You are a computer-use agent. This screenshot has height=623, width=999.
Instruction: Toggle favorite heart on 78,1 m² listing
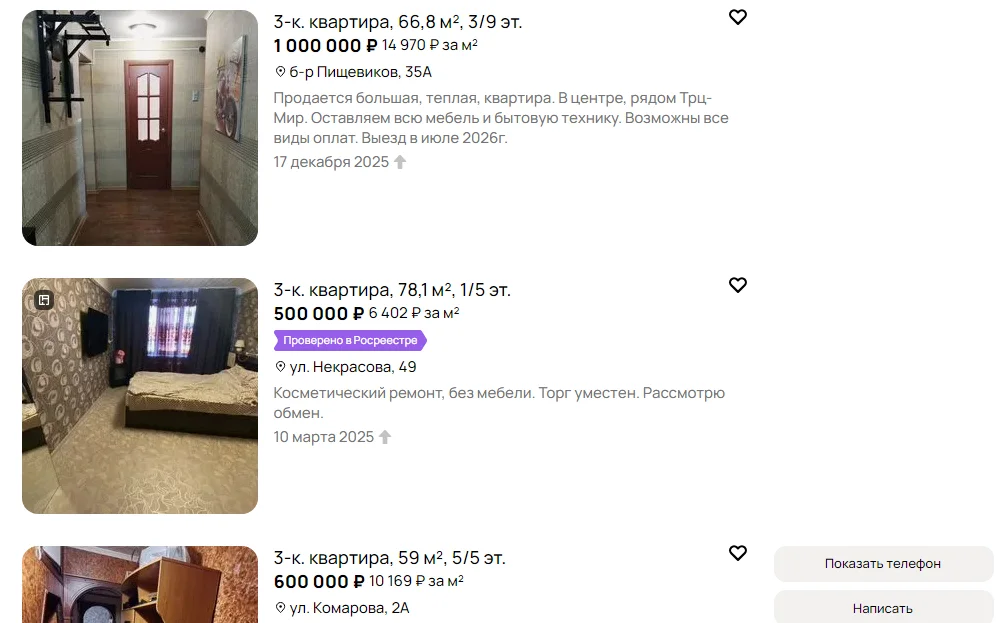point(738,285)
